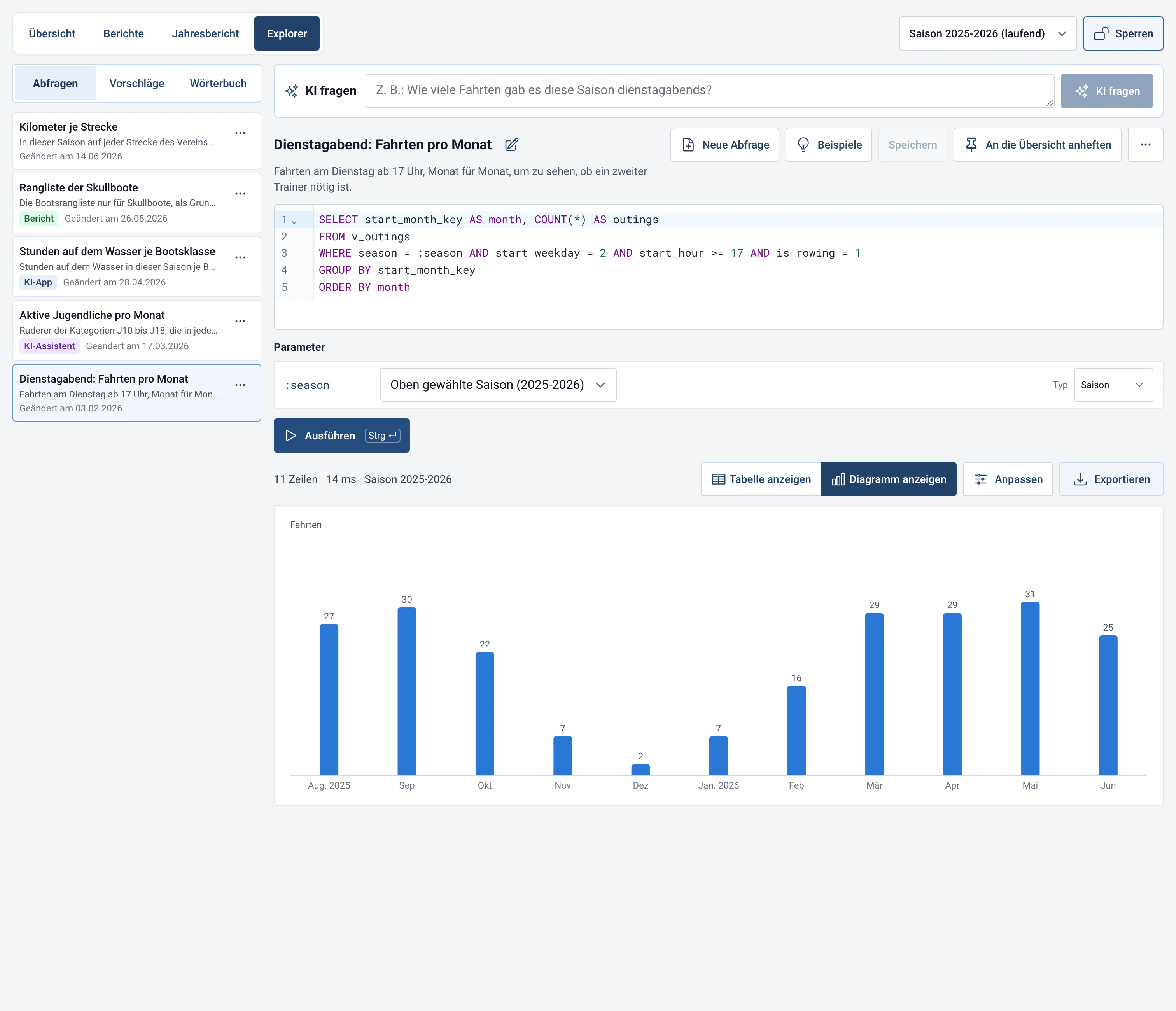This screenshot has height=1011, width=1176.
Task: Switch results to Diagramm anzeigen
Action: click(888, 479)
